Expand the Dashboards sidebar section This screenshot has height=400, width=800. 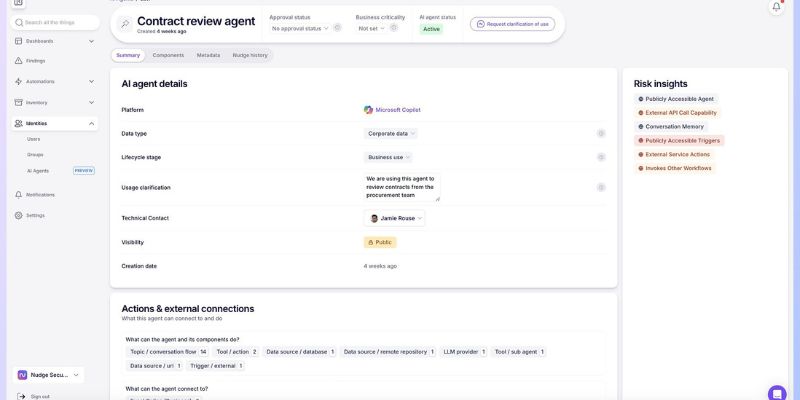[x=92, y=41]
